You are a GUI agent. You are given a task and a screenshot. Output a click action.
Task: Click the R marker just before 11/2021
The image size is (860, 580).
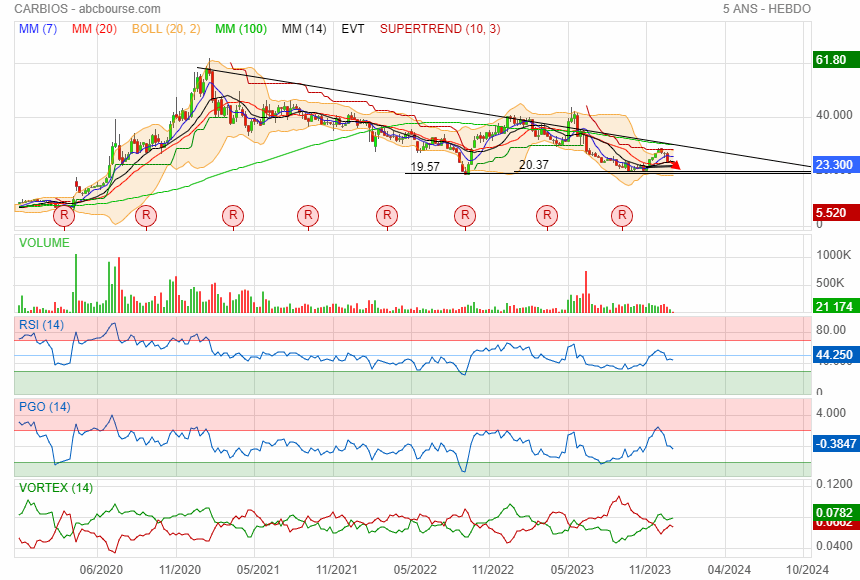coord(308,215)
